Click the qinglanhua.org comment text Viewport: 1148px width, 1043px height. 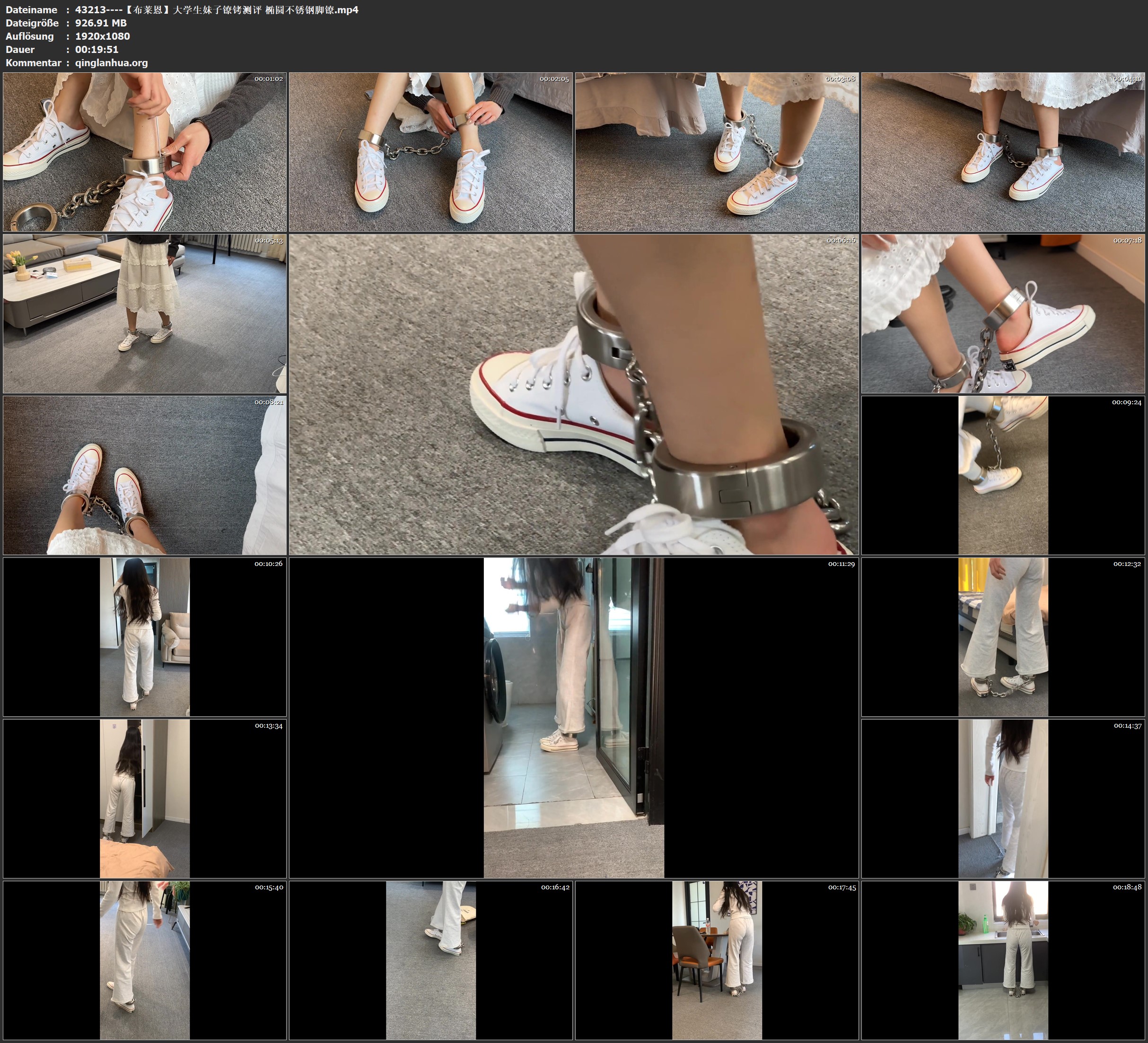point(112,62)
